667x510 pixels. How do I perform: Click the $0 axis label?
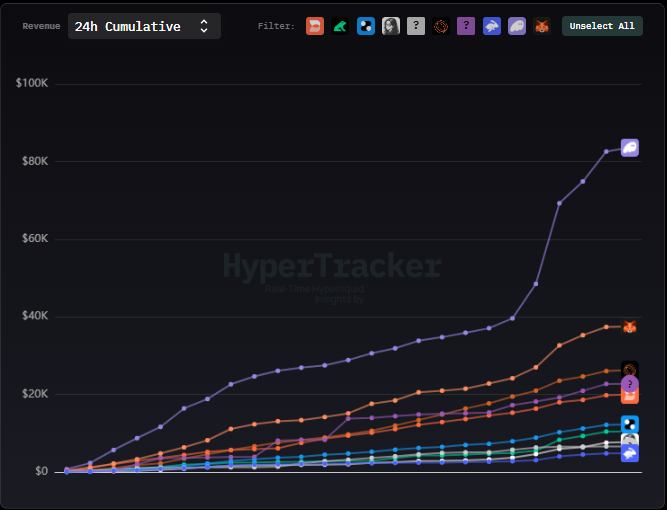pyautogui.click(x=41, y=471)
